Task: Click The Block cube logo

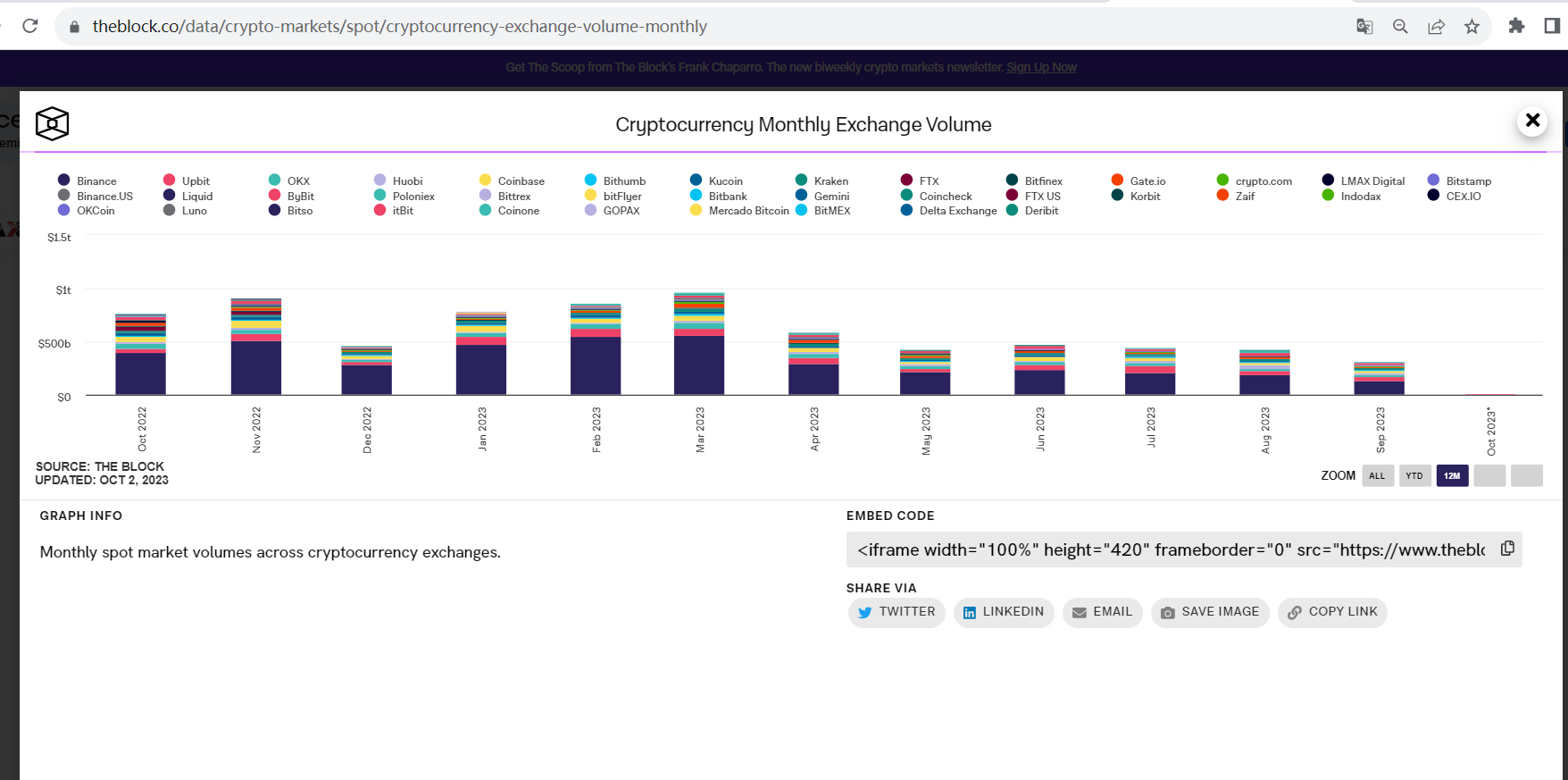Action: tap(52, 123)
